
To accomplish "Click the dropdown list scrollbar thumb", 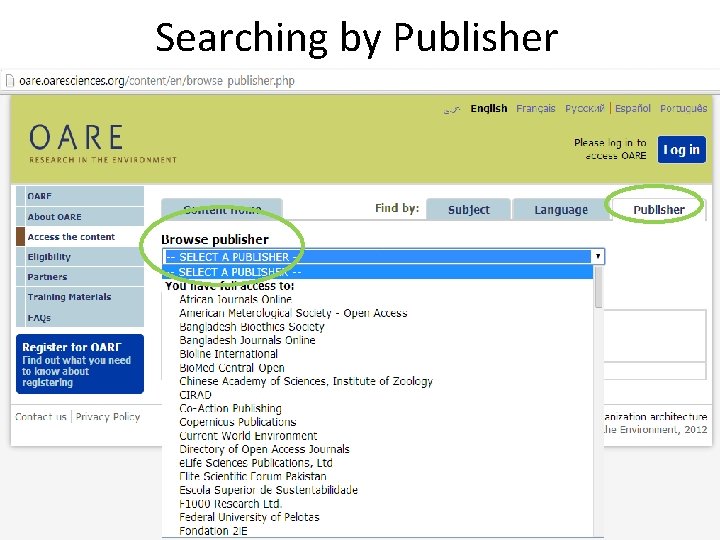I will click(x=598, y=288).
